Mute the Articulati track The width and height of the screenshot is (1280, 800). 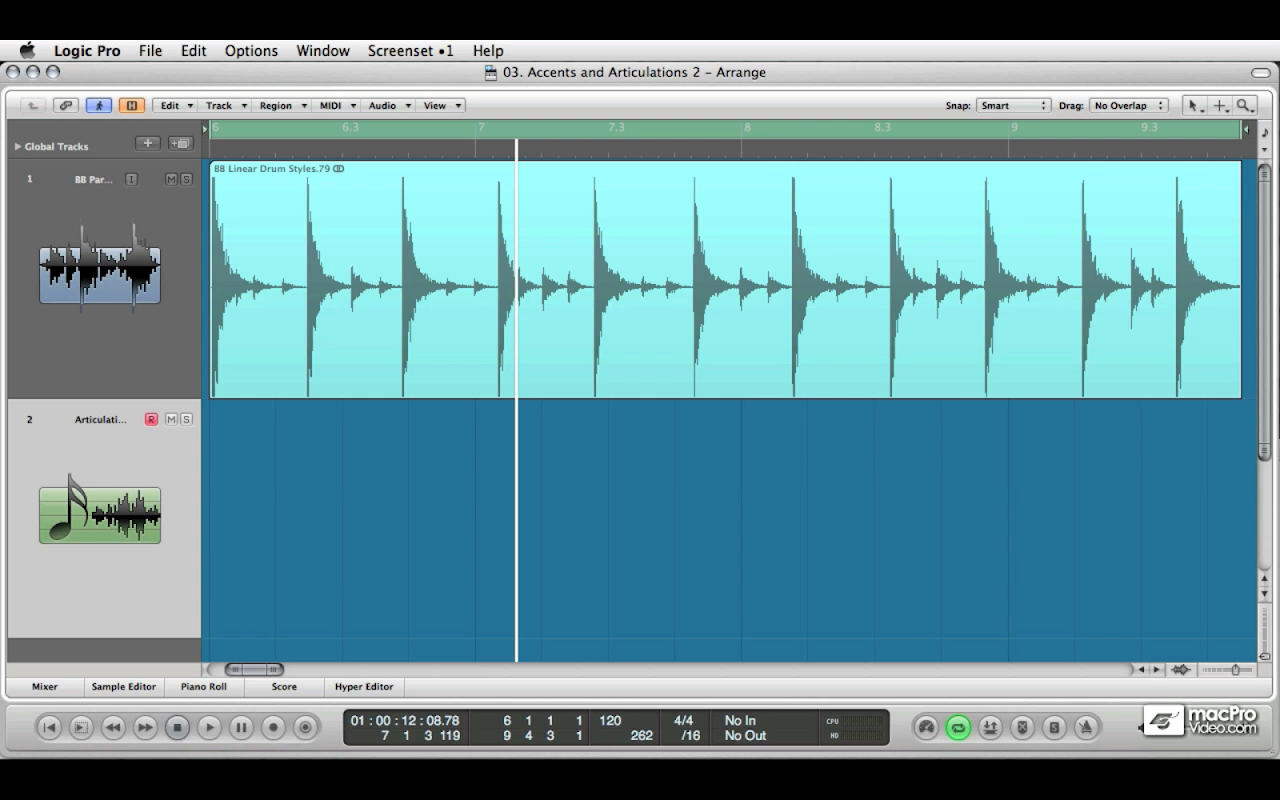tap(171, 419)
